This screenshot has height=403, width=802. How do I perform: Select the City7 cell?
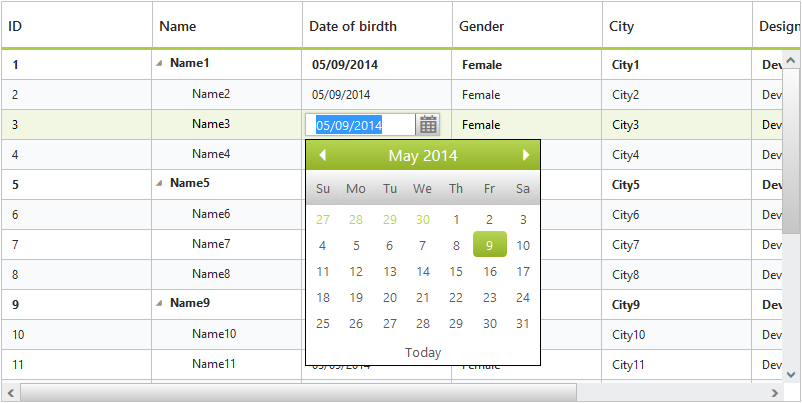[626, 245]
